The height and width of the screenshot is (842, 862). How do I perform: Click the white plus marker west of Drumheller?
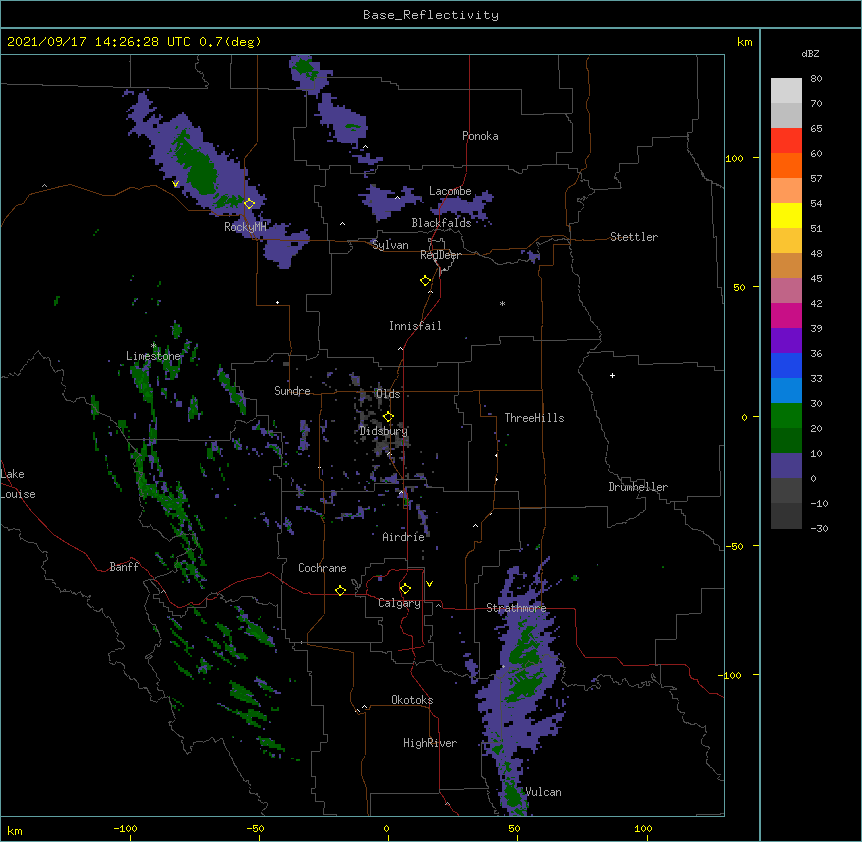point(612,375)
